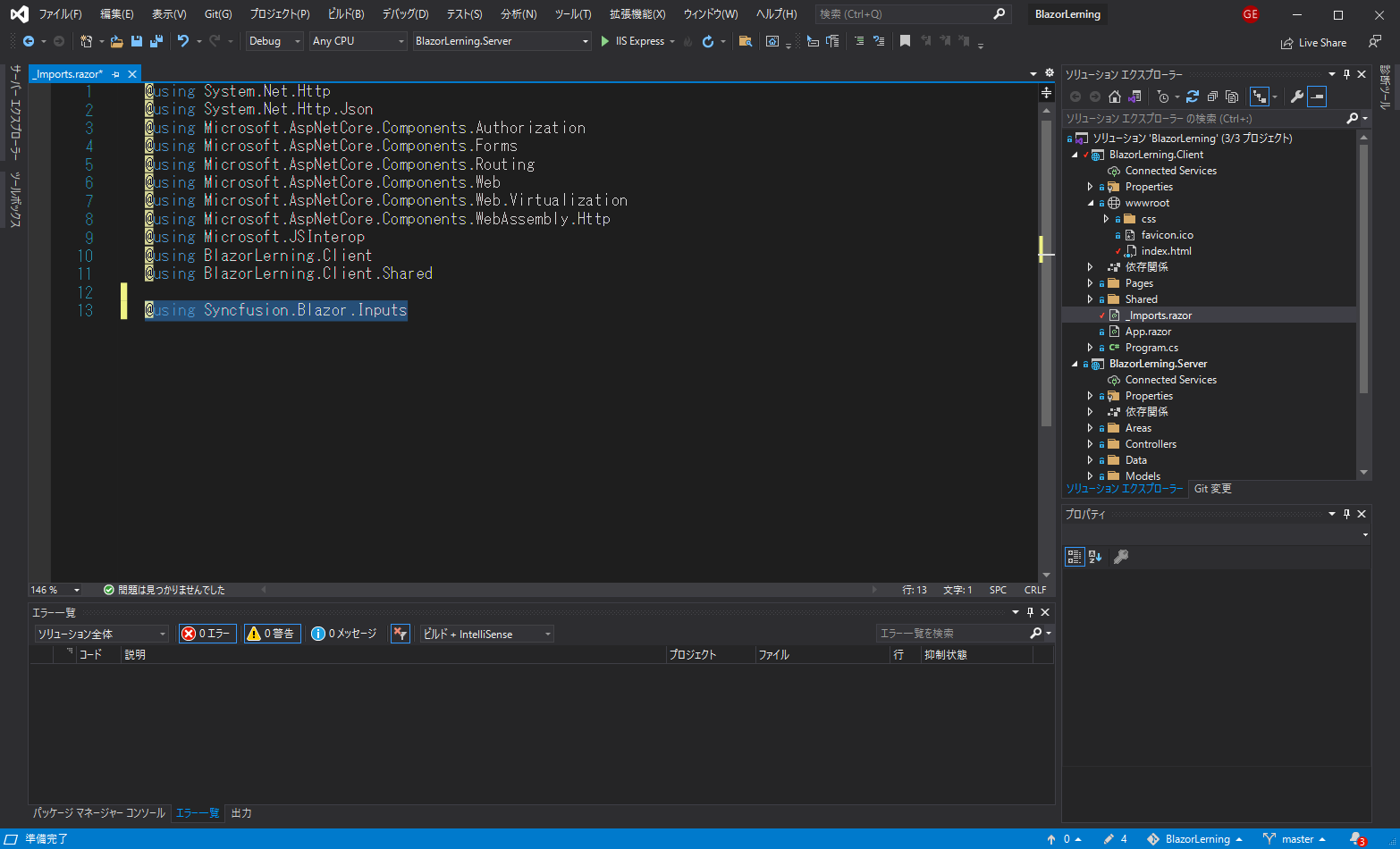Collapse the wwwroot folder node
This screenshot has width=1400, height=849.
(x=1090, y=203)
